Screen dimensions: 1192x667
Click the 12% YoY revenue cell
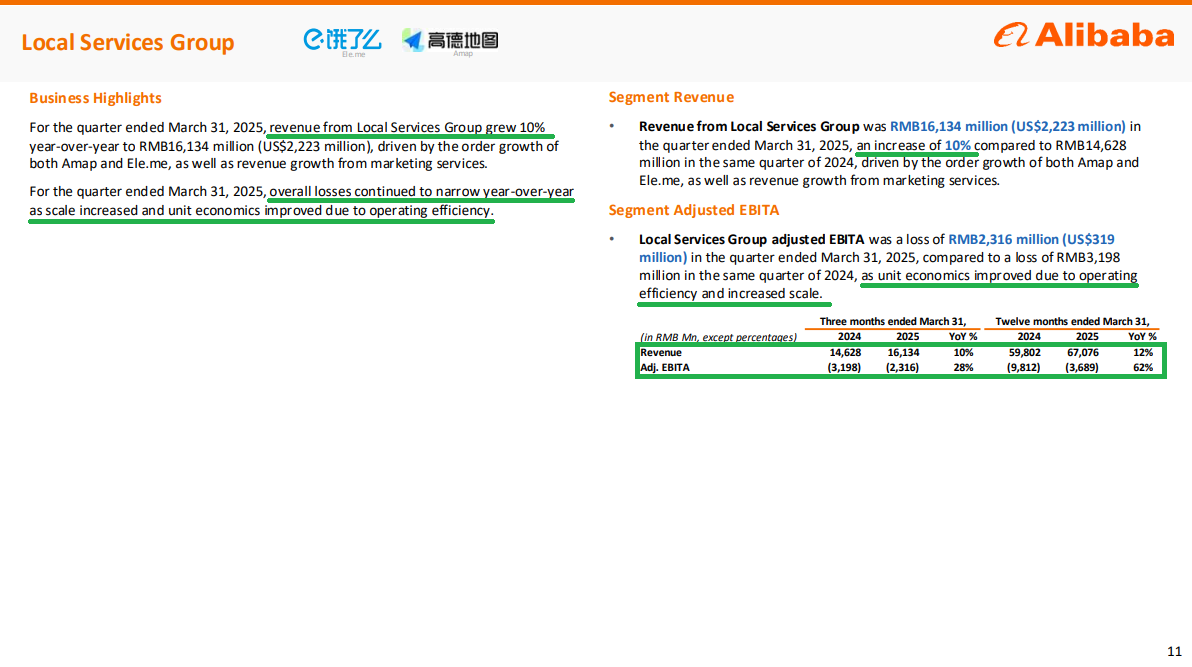pyautogui.click(x=1143, y=352)
